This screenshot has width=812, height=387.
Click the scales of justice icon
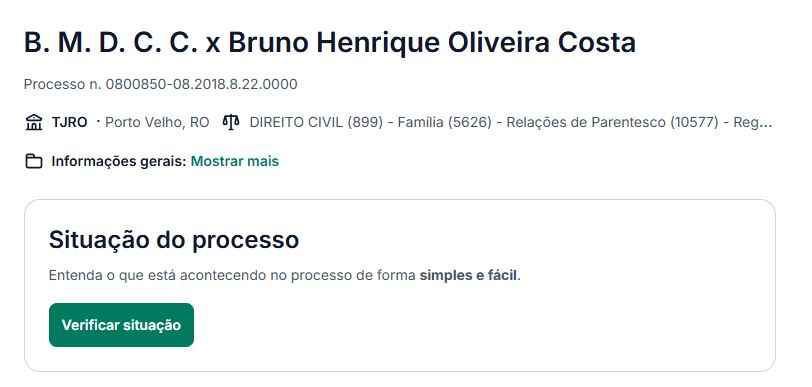(231, 122)
